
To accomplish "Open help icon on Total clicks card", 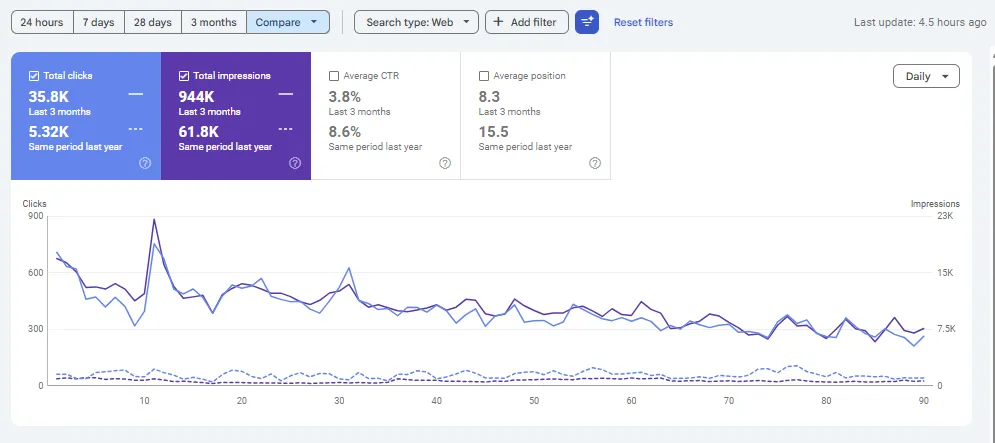I will pos(145,163).
